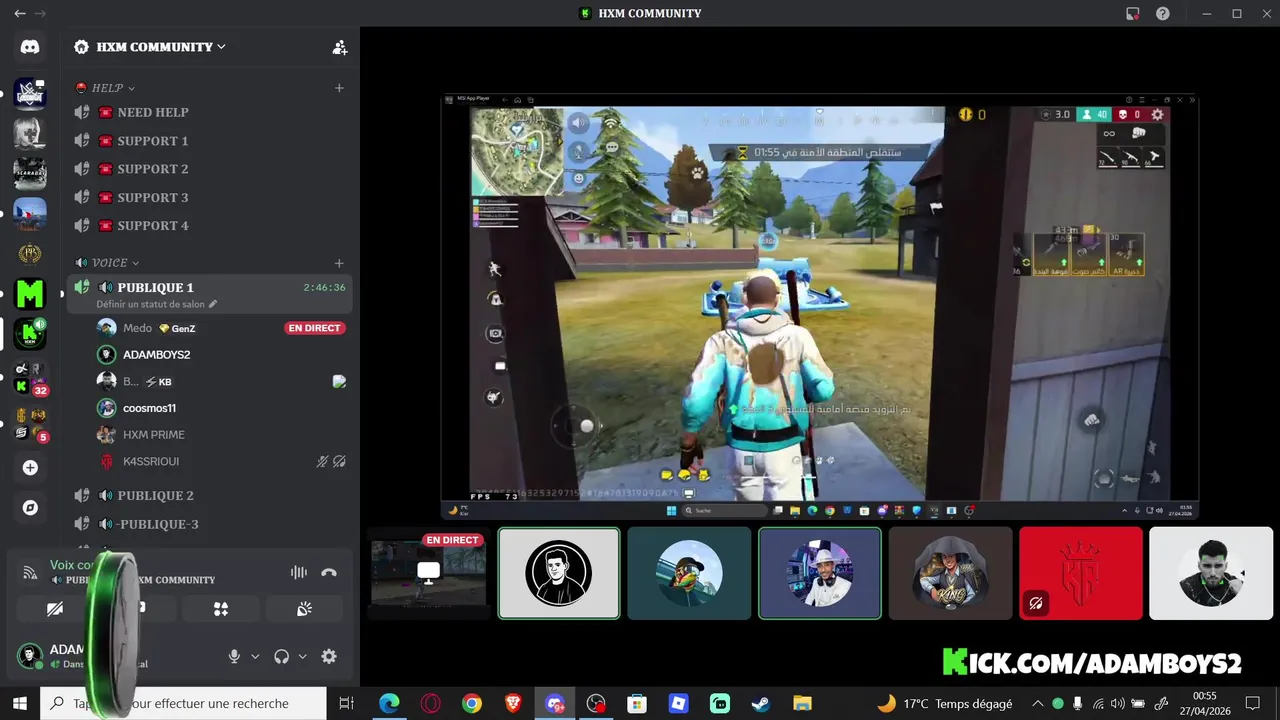The width and height of the screenshot is (1280, 720).
Task: Join the NEED HELP voice channel
Action: click(x=210, y=112)
